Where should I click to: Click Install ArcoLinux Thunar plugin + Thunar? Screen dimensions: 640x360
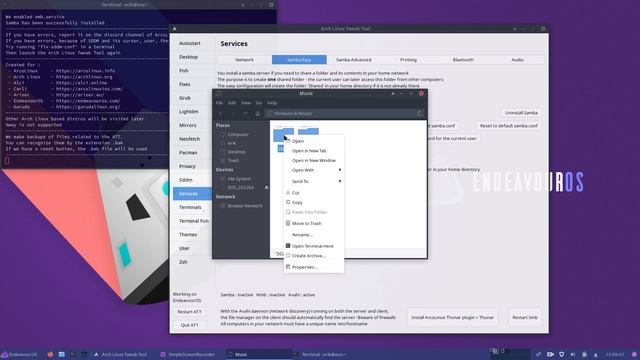pyautogui.click(x=452, y=317)
